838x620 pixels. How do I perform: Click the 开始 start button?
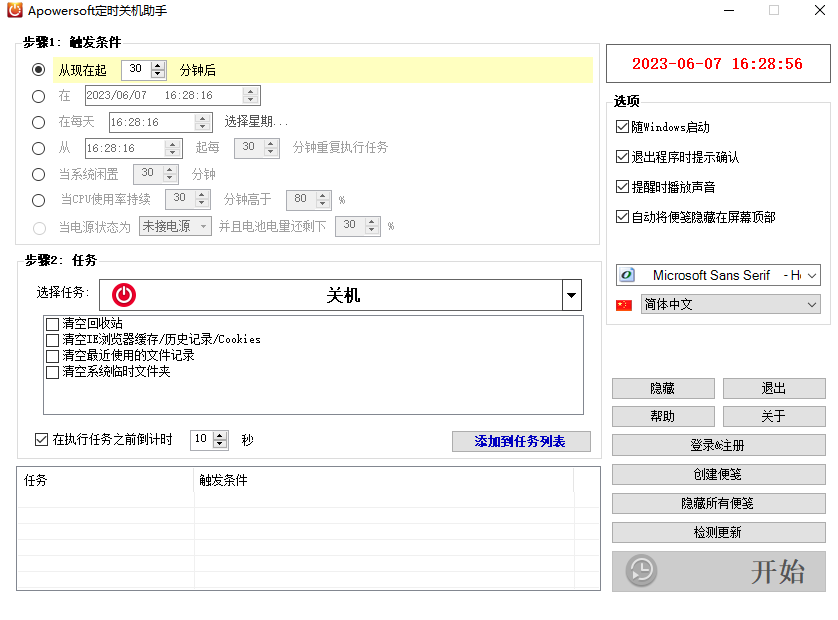(718, 571)
